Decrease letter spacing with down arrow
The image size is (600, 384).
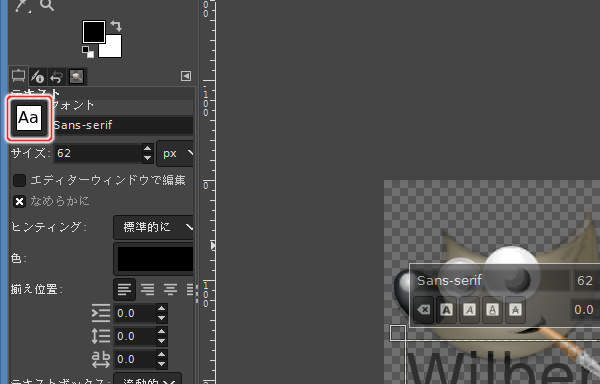pos(161,364)
